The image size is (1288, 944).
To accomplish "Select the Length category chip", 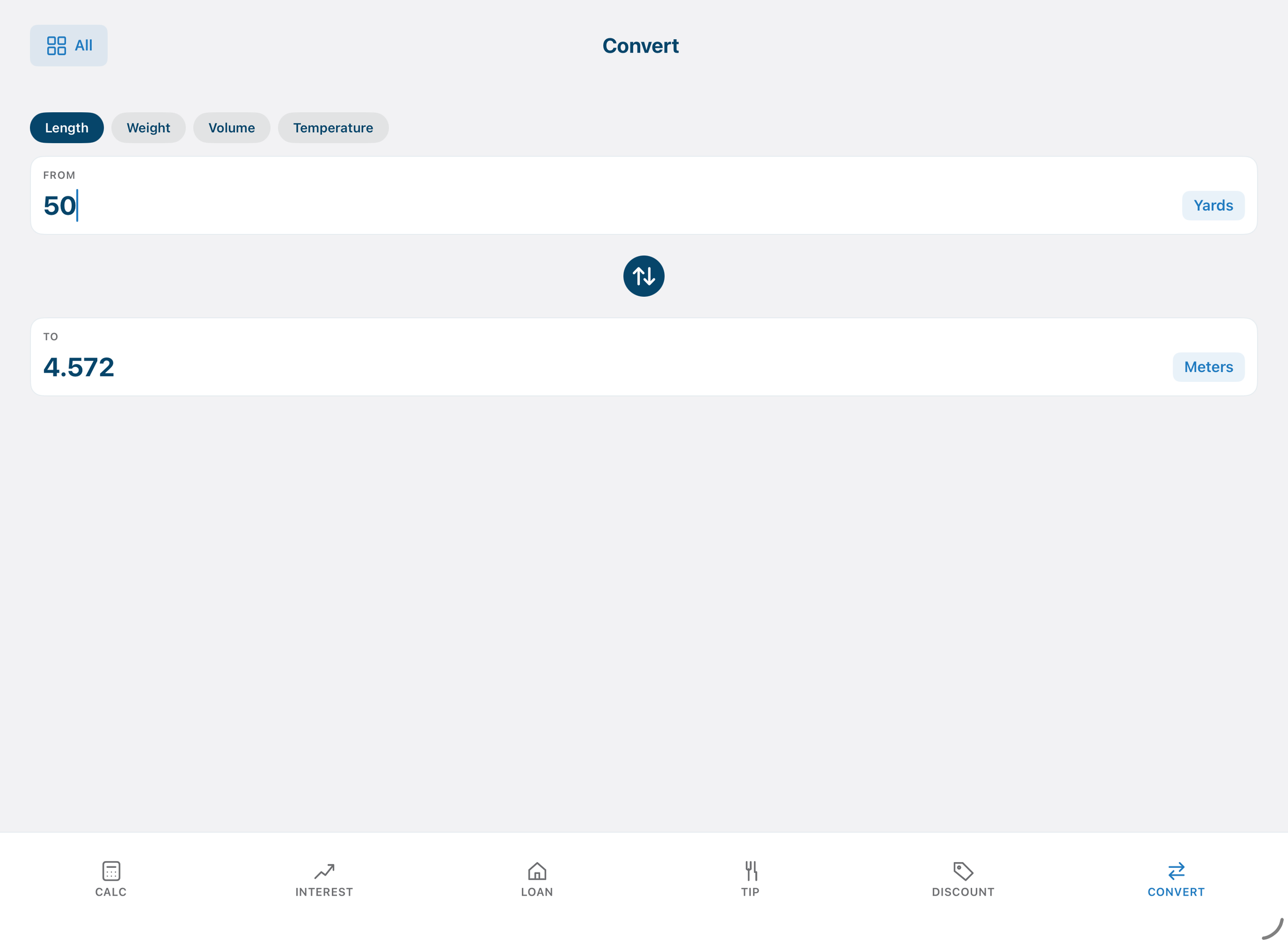I will (67, 127).
